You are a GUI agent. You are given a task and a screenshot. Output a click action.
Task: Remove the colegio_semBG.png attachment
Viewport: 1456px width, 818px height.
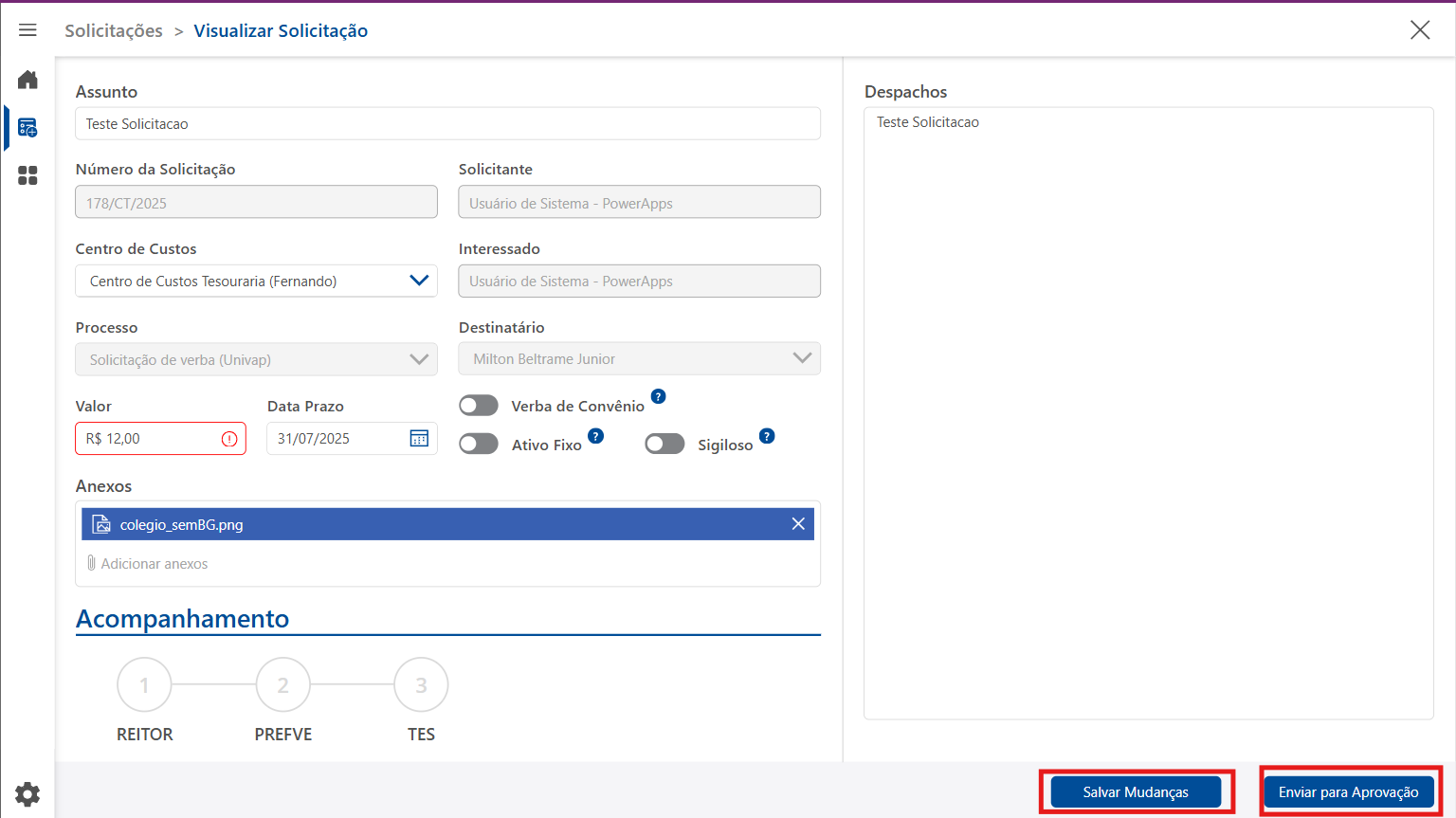pyautogui.click(x=798, y=524)
